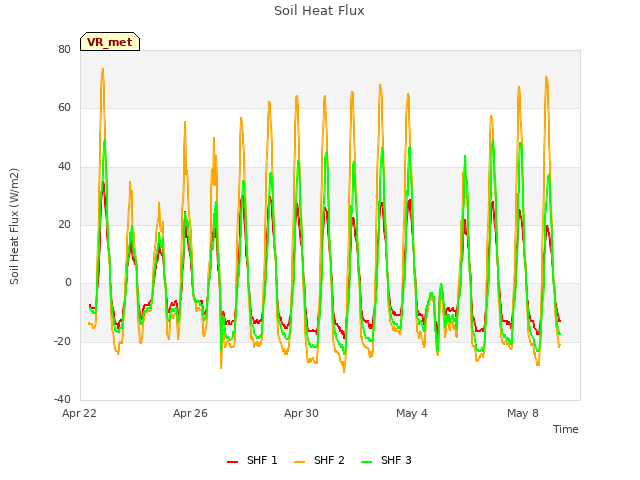Click the Time x-axis label
The height and width of the screenshot is (480, 640).
pos(565,429)
